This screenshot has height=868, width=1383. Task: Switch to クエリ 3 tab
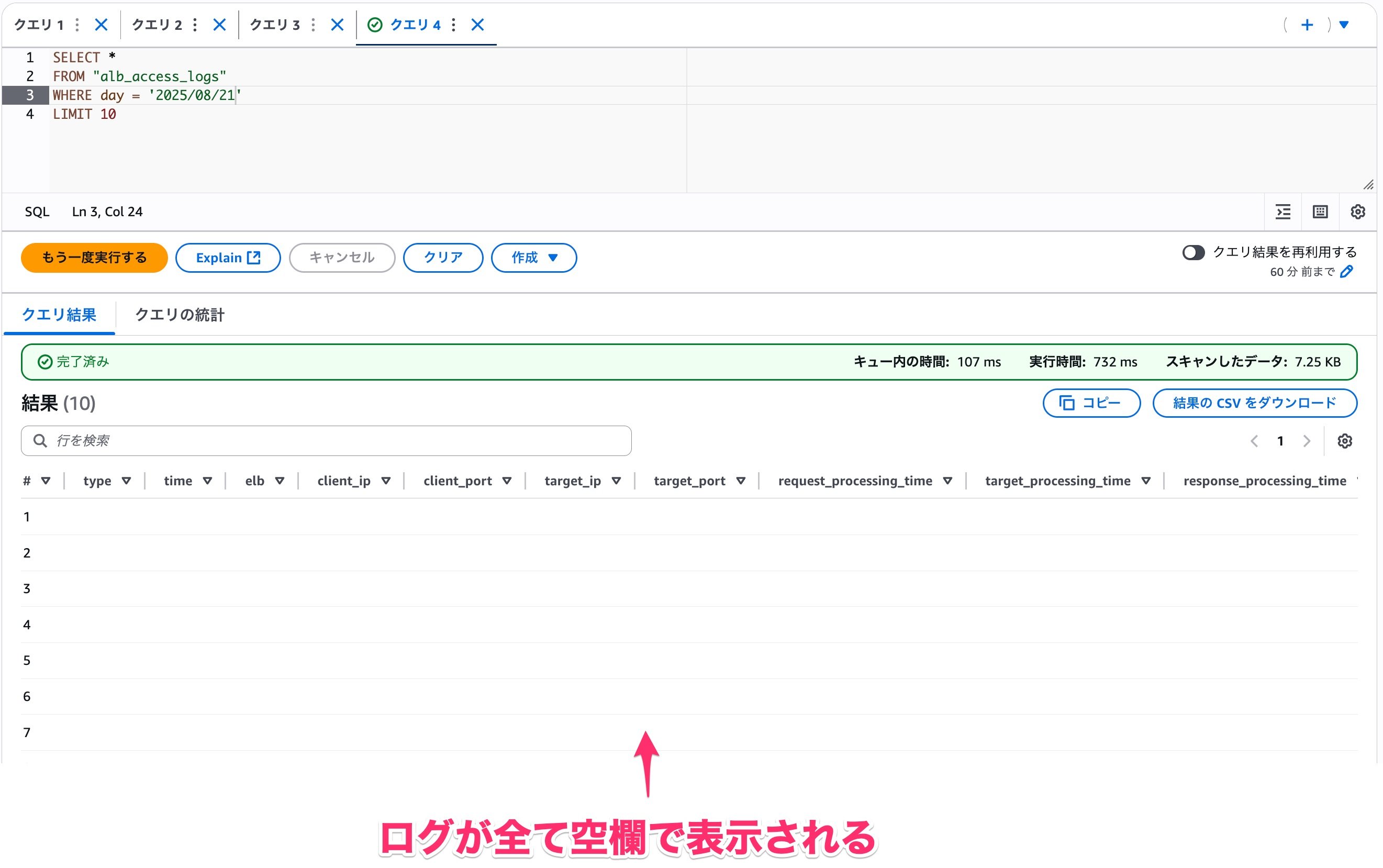[275, 25]
